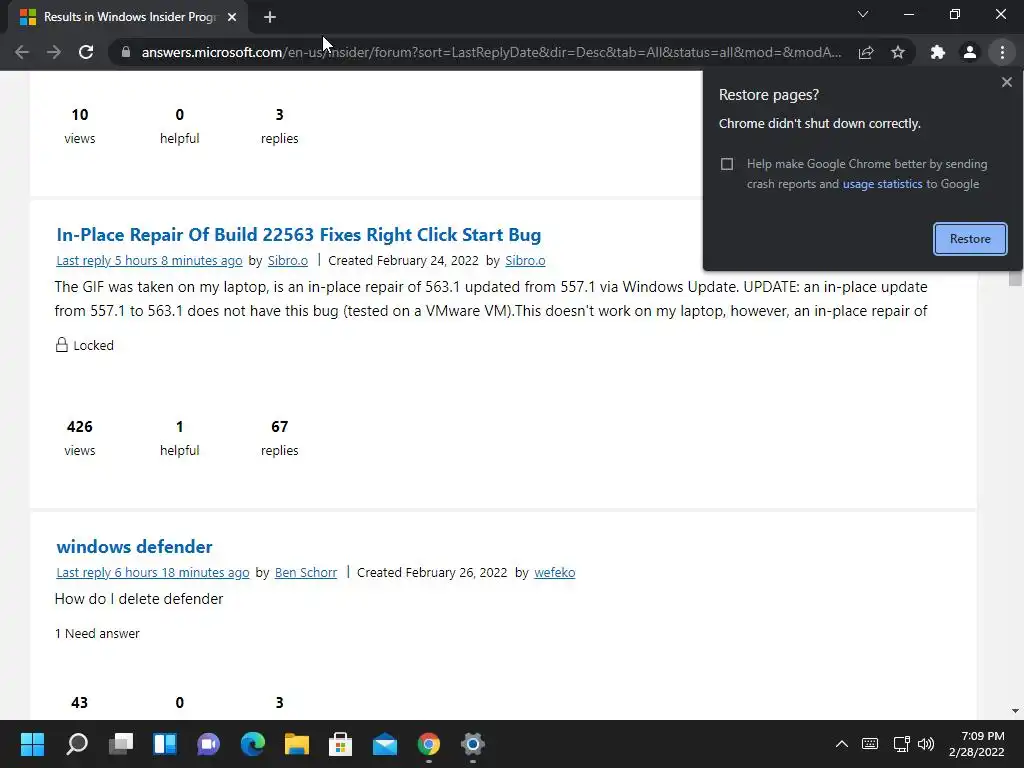
Task: Open taskbar Search
Action: [76, 744]
